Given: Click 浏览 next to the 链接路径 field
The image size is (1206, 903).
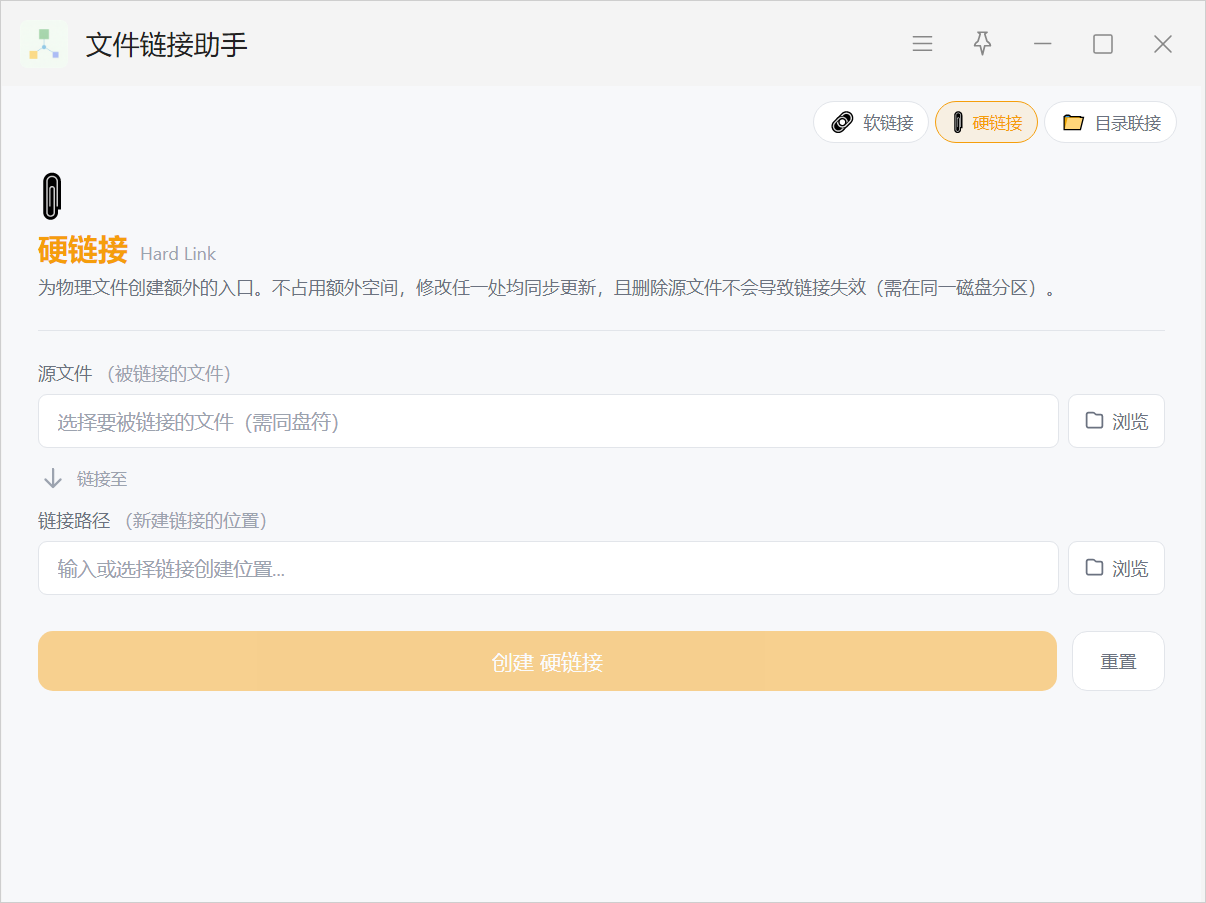Looking at the screenshot, I should (x=1116, y=569).
